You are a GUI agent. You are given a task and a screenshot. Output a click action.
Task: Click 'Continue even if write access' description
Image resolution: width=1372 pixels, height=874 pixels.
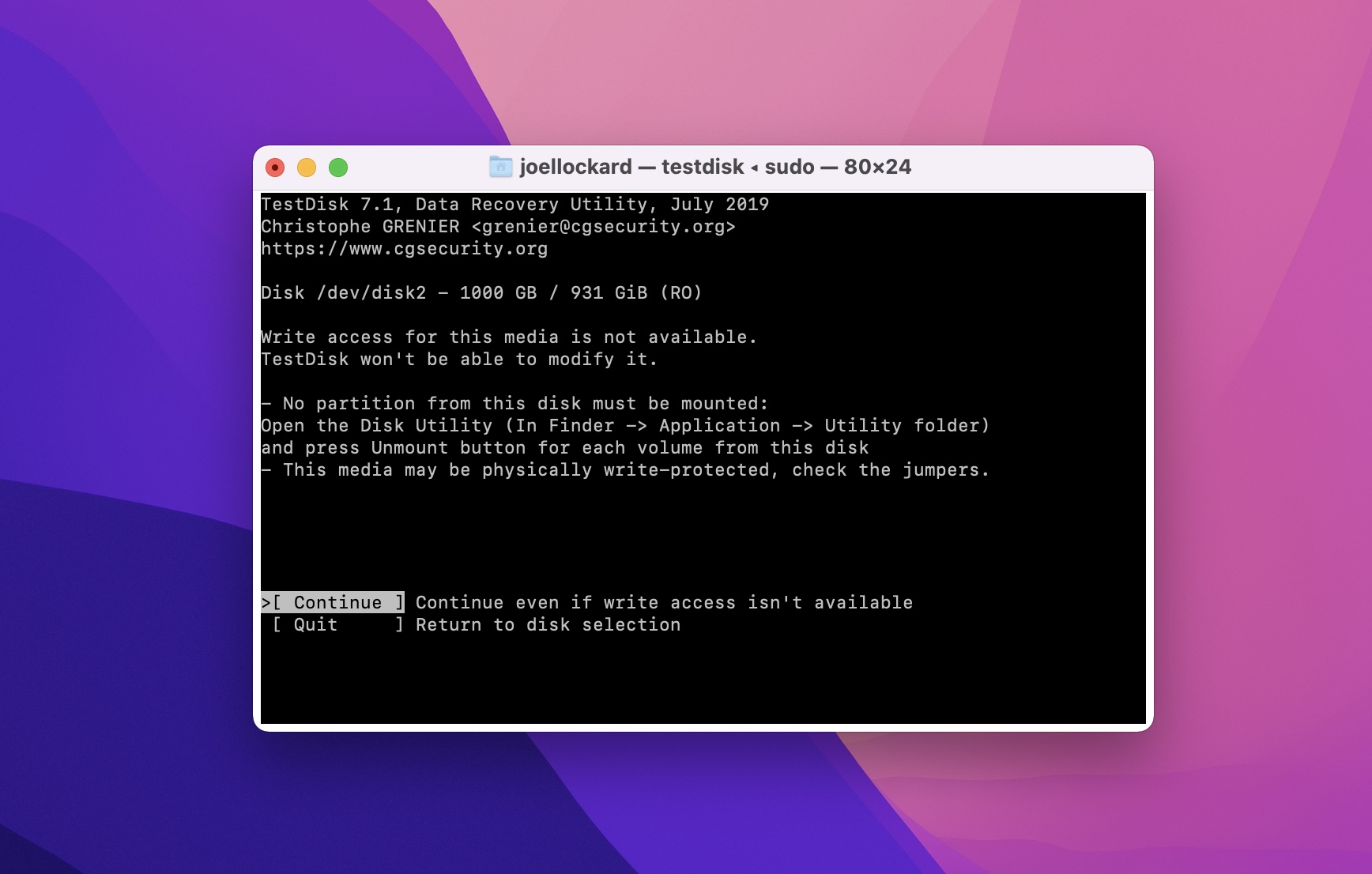pos(664,602)
